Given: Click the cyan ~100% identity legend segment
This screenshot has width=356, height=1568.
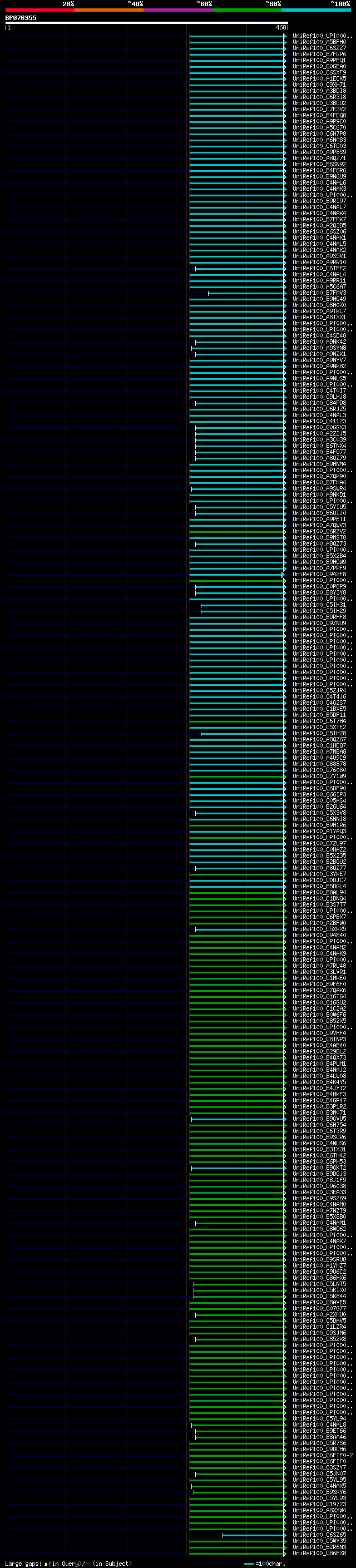Looking at the screenshot, I should click(316, 10).
